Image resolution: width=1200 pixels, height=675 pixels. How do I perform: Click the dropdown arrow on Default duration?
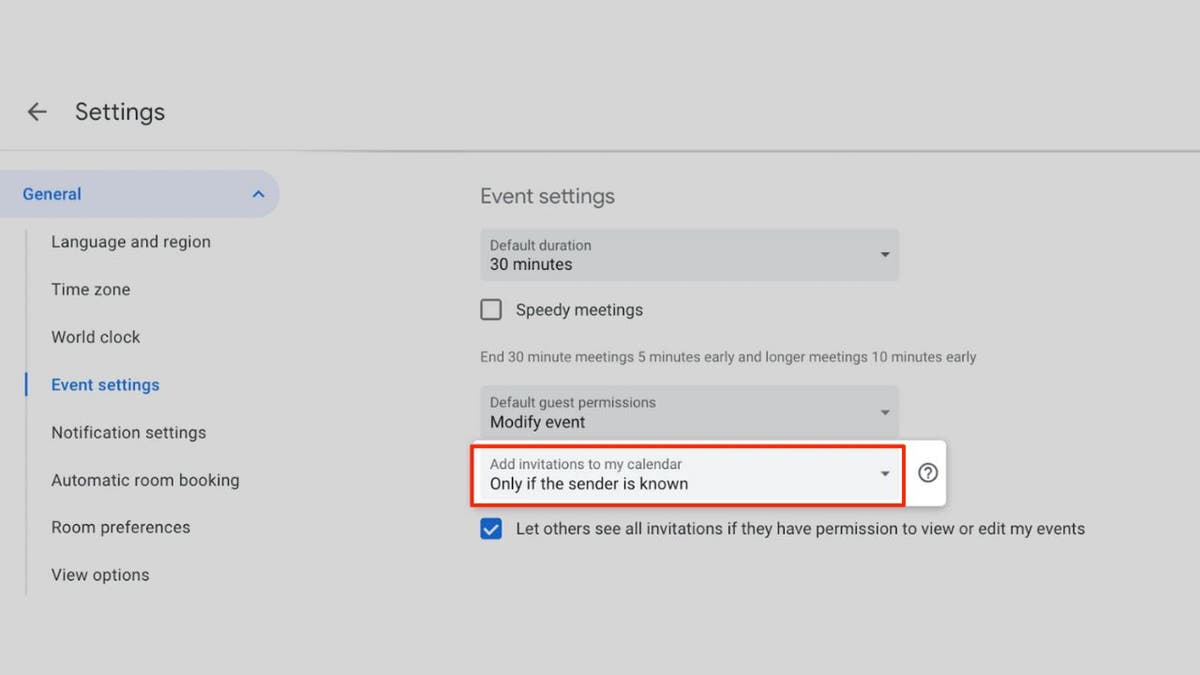click(884, 255)
